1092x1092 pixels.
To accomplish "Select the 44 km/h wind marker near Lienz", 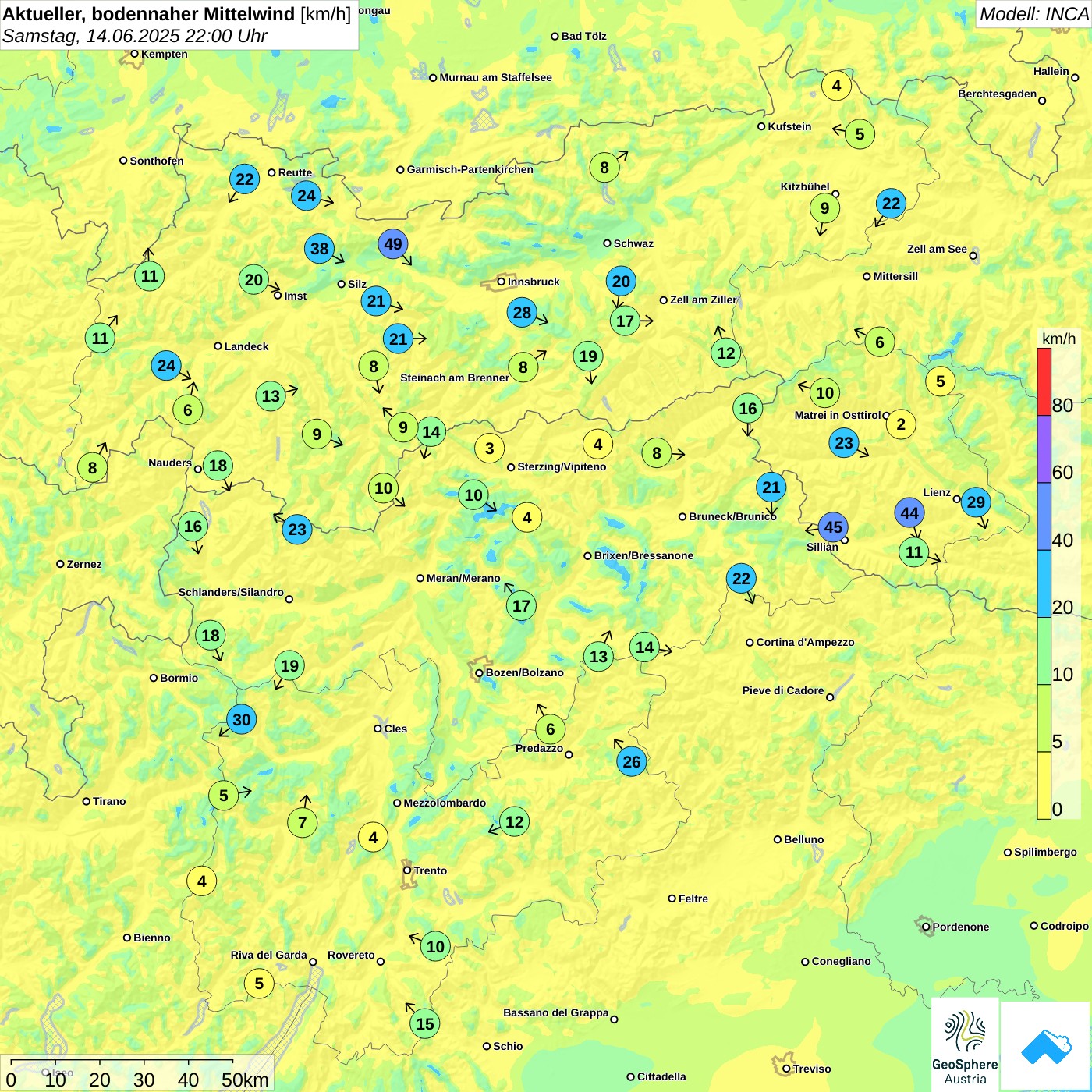I will coord(909,513).
